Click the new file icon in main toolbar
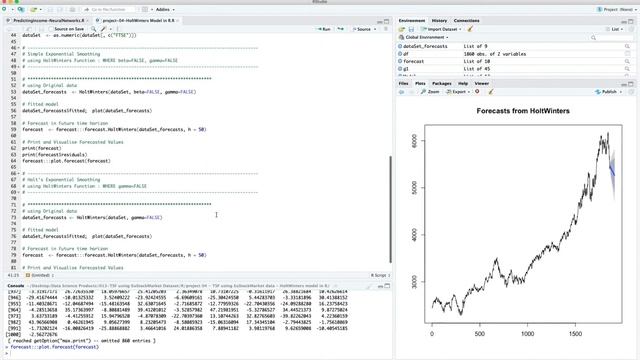Viewport: 640px width, 360px height. pyautogui.click(x=5, y=9)
